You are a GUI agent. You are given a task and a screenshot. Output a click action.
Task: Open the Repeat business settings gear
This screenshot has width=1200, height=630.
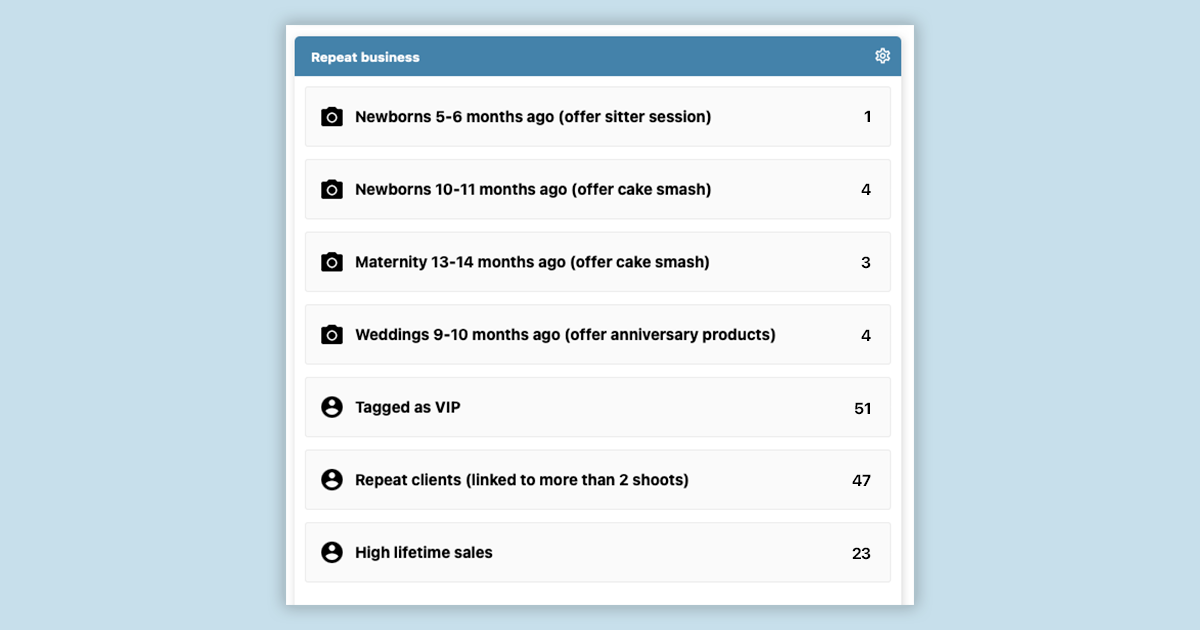882,56
